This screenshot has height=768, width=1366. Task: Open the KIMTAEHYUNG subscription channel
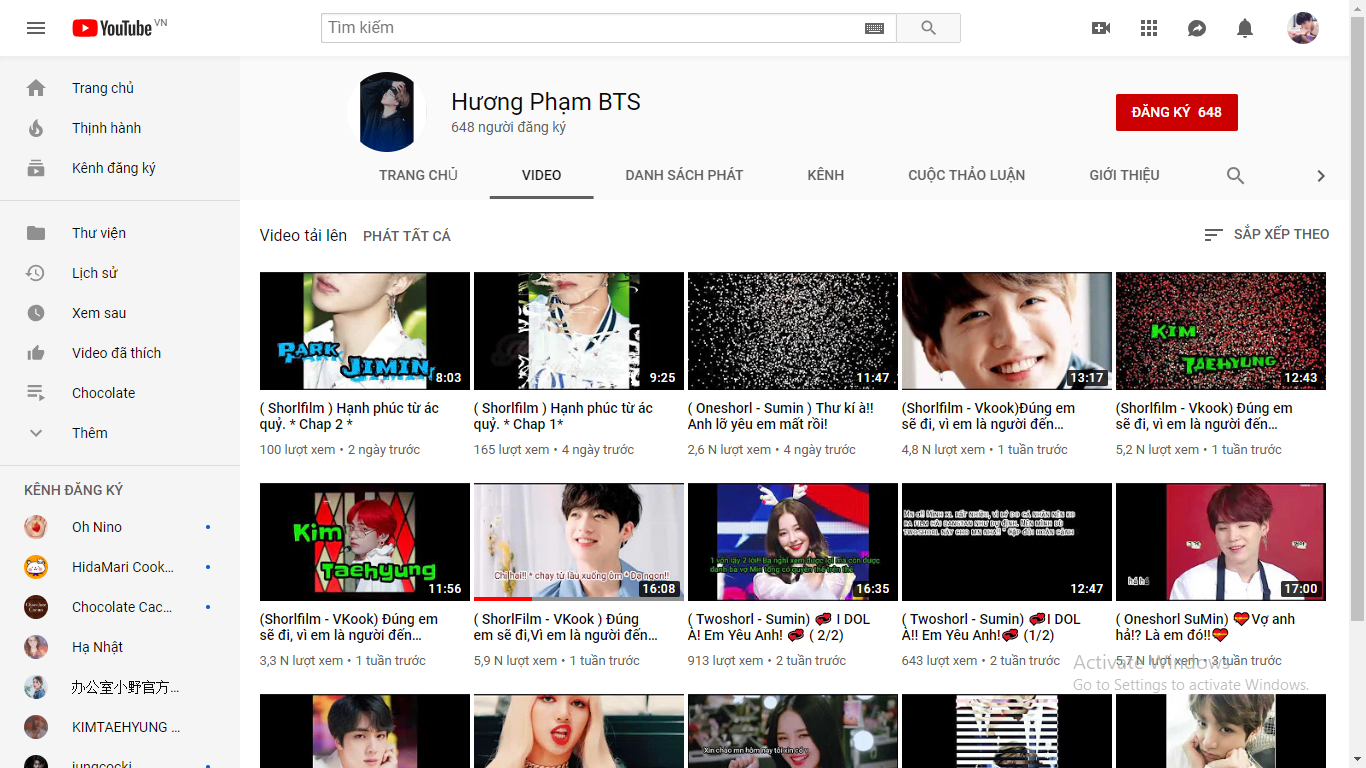click(x=120, y=727)
